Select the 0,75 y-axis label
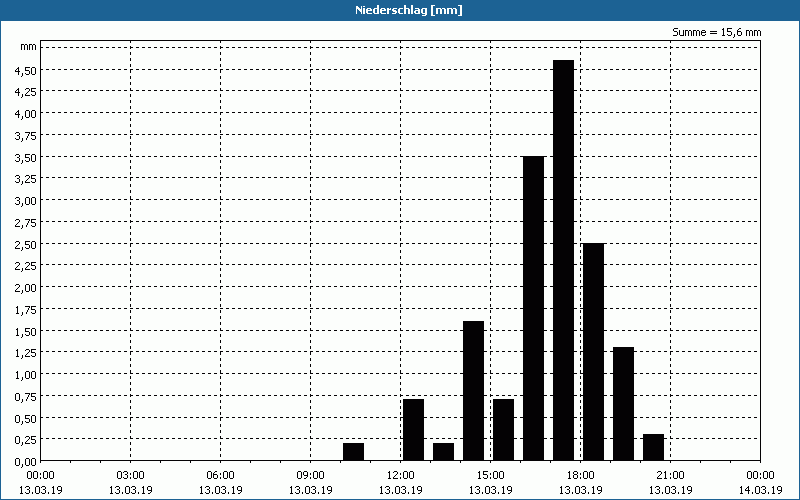800x500 pixels. pos(26,396)
